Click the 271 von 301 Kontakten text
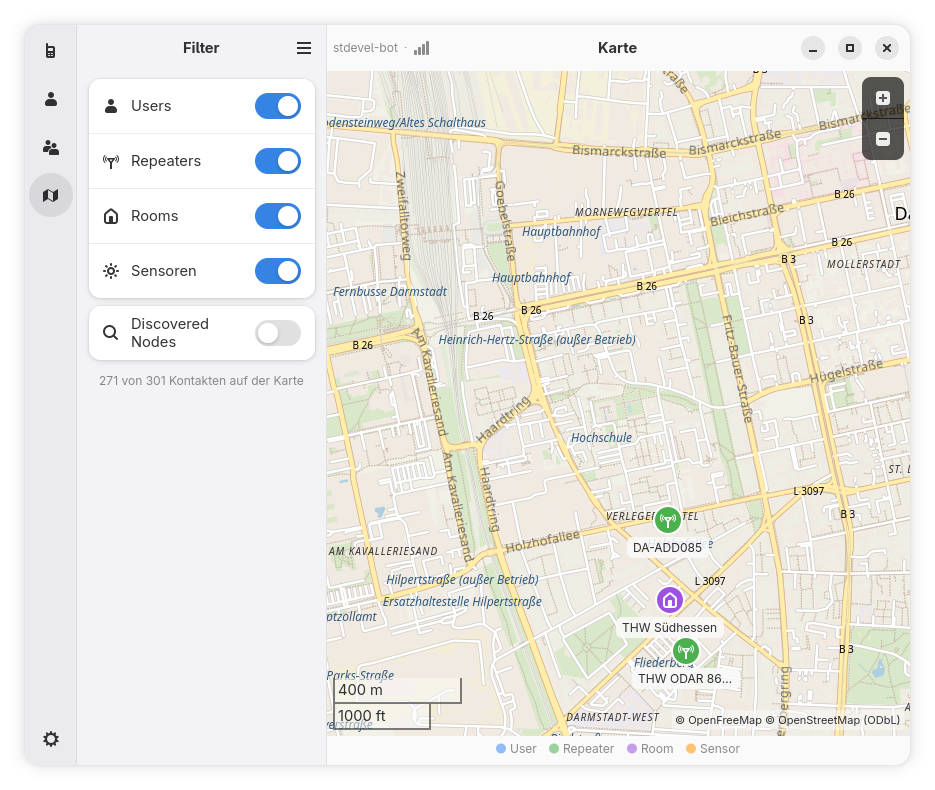The image size is (935, 790). point(202,380)
